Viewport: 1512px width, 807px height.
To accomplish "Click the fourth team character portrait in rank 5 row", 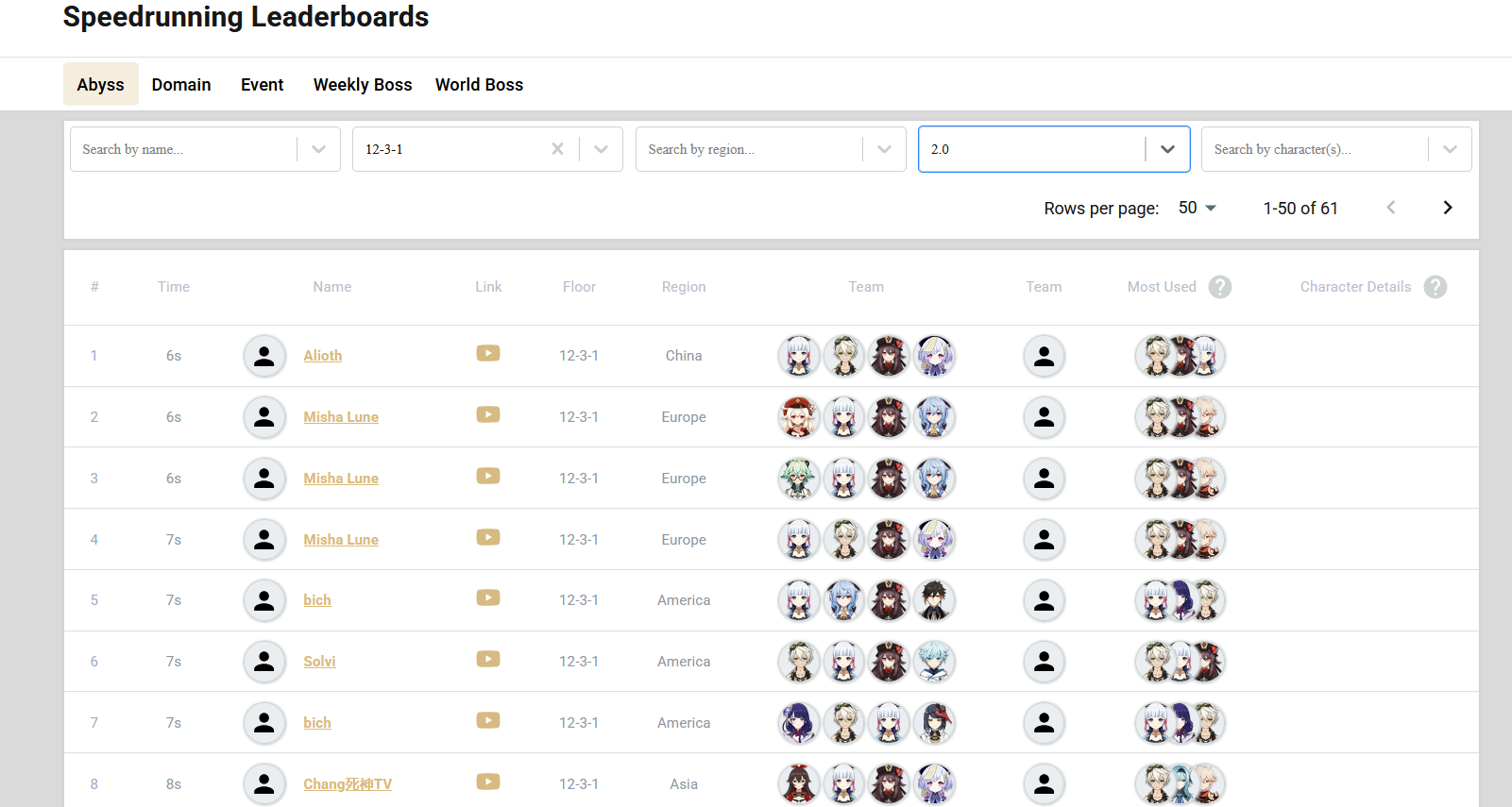I will 934,600.
